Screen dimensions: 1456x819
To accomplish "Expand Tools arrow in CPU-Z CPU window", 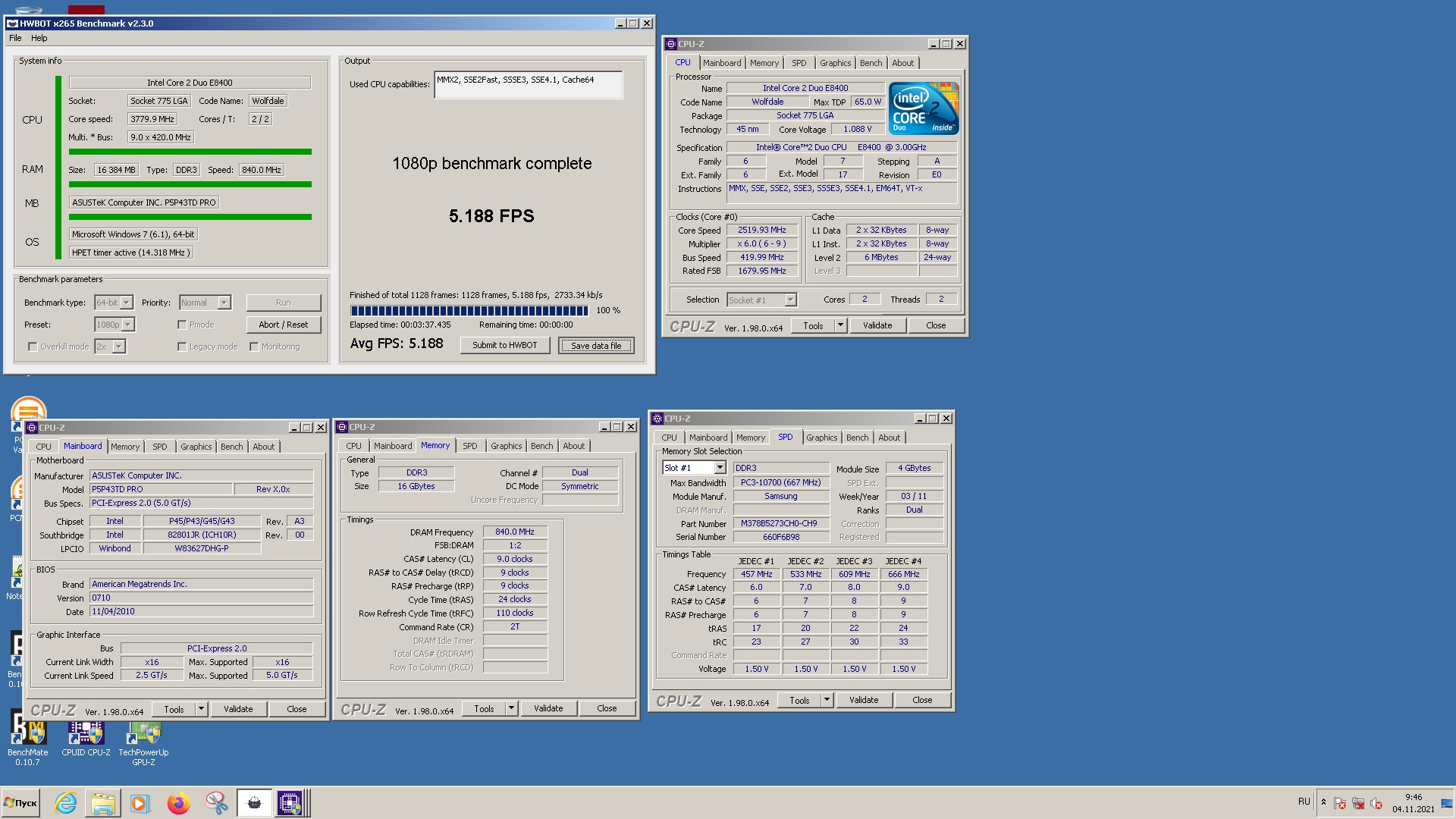I will tap(840, 325).
